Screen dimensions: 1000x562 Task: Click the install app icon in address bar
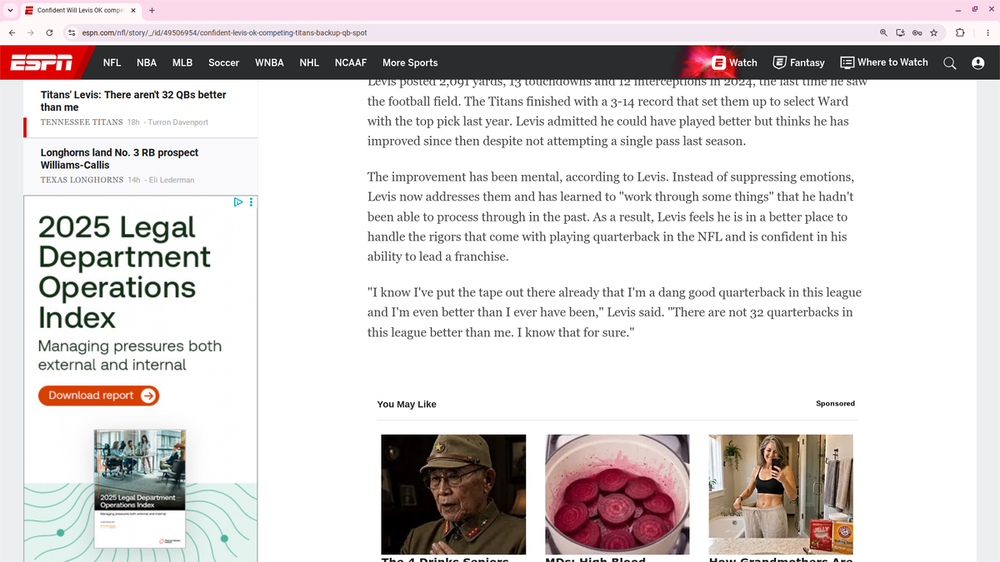900,33
